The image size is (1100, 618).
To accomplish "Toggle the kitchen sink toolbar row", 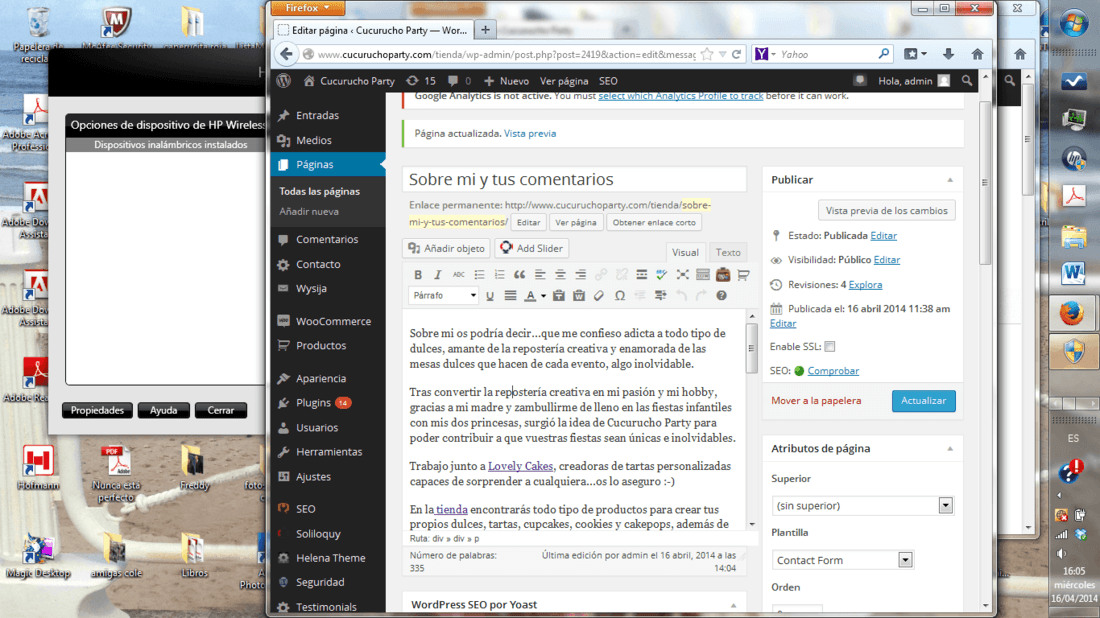I will tap(702, 275).
